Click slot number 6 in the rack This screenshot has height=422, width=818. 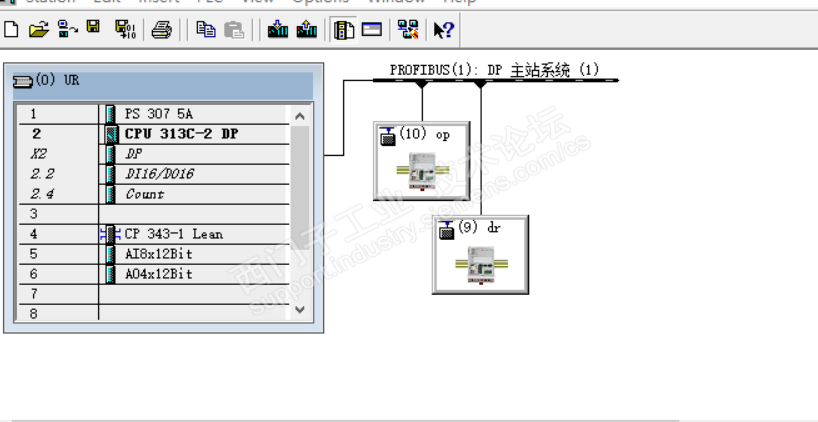pyautogui.click(x=33, y=274)
